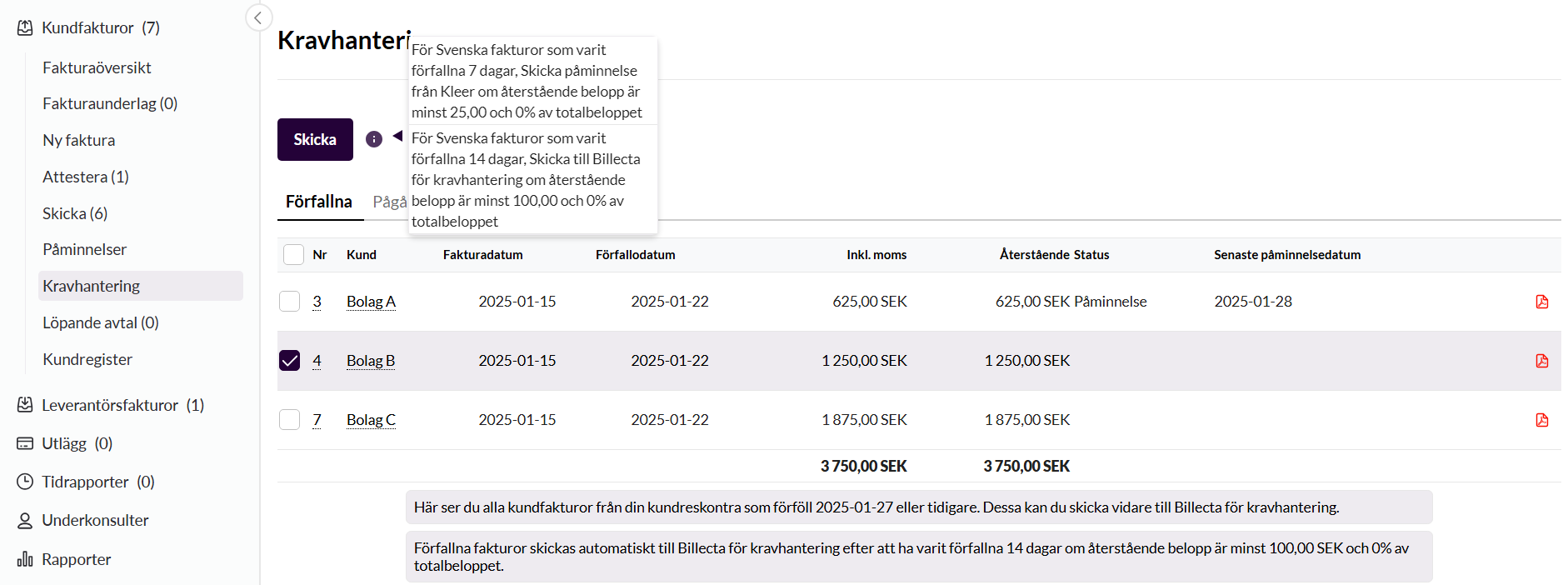
Task: Open Påminnelser in the sidebar
Action: coord(84,249)
